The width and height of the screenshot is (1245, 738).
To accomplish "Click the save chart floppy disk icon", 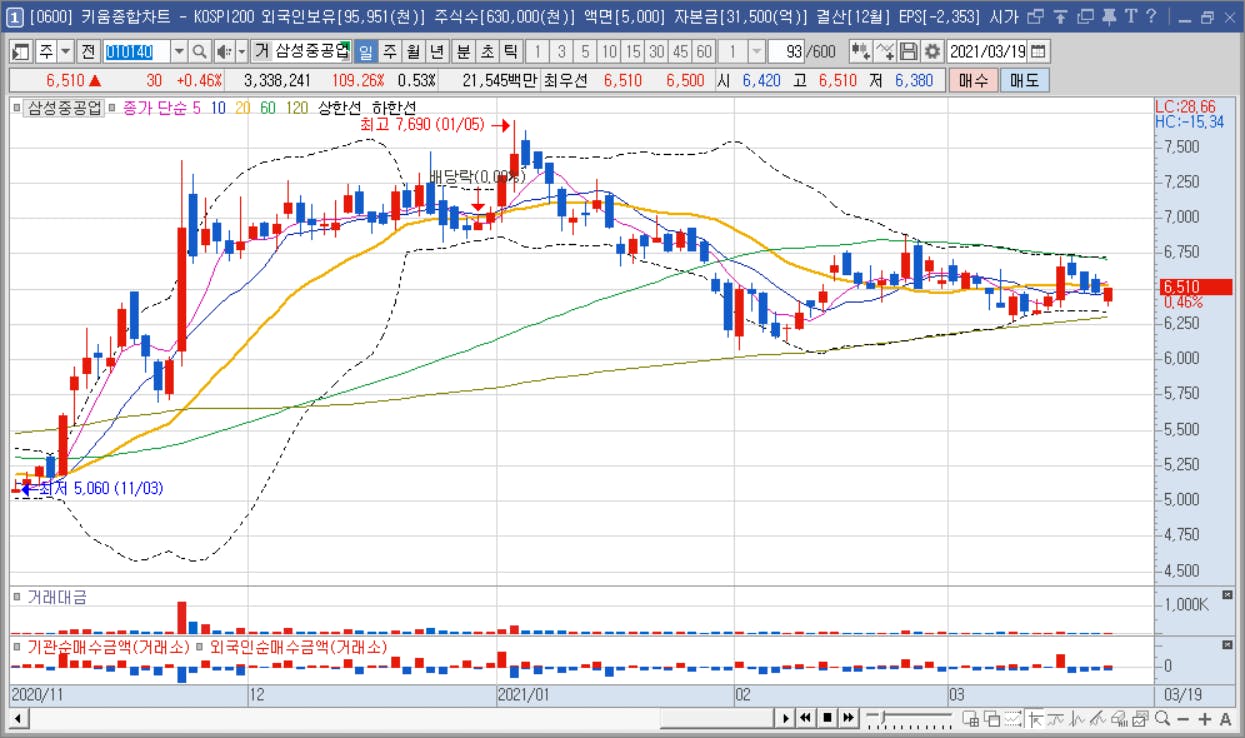I will (x=908, y=51).
